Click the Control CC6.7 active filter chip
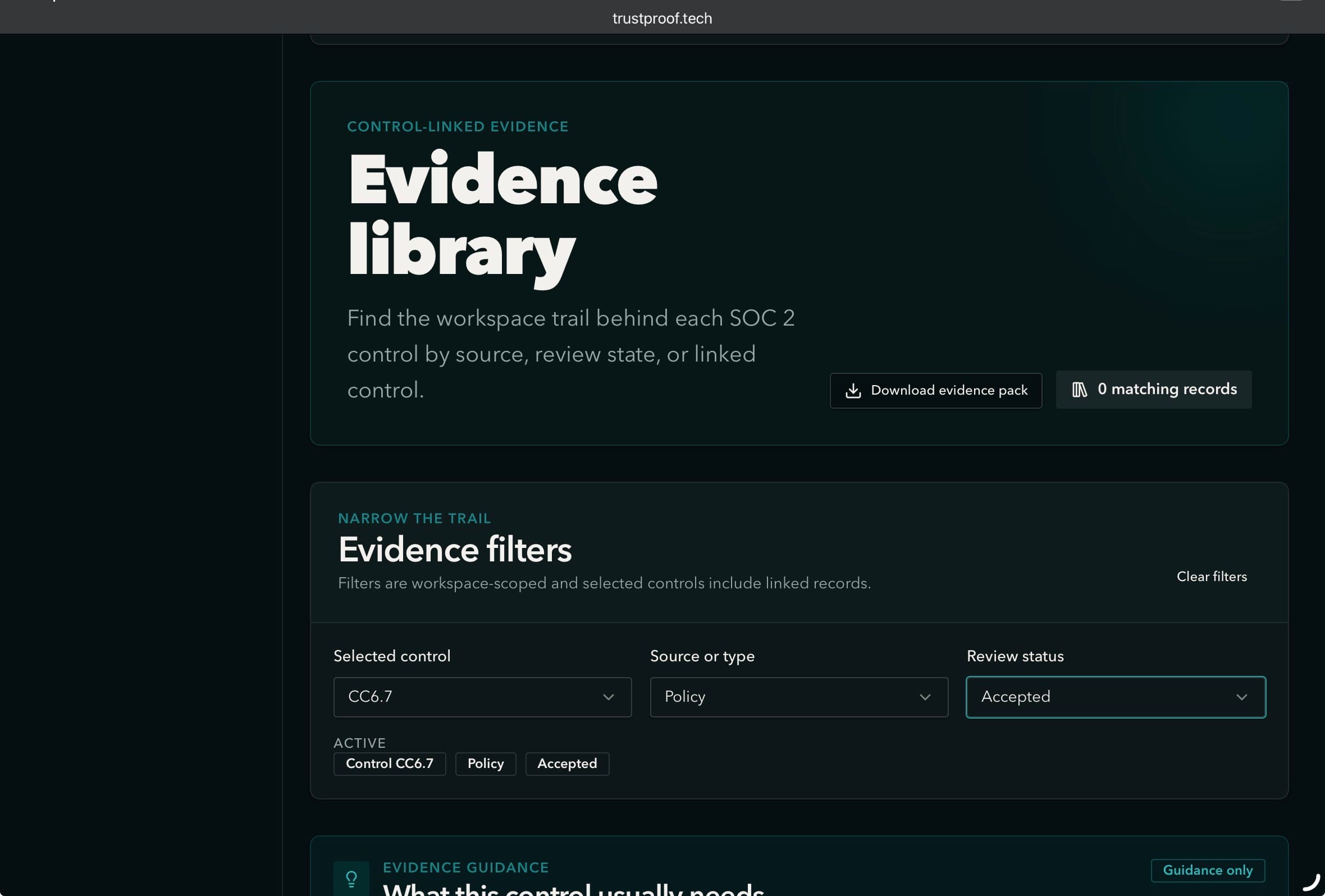The height and width of the screenshot is (896, 1325). [x=390, y=764]
